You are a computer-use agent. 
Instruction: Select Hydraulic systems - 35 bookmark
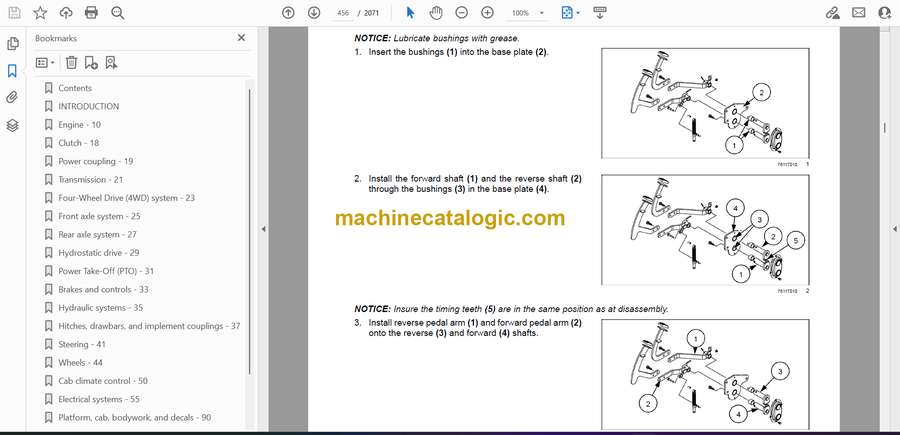(100, 308)
